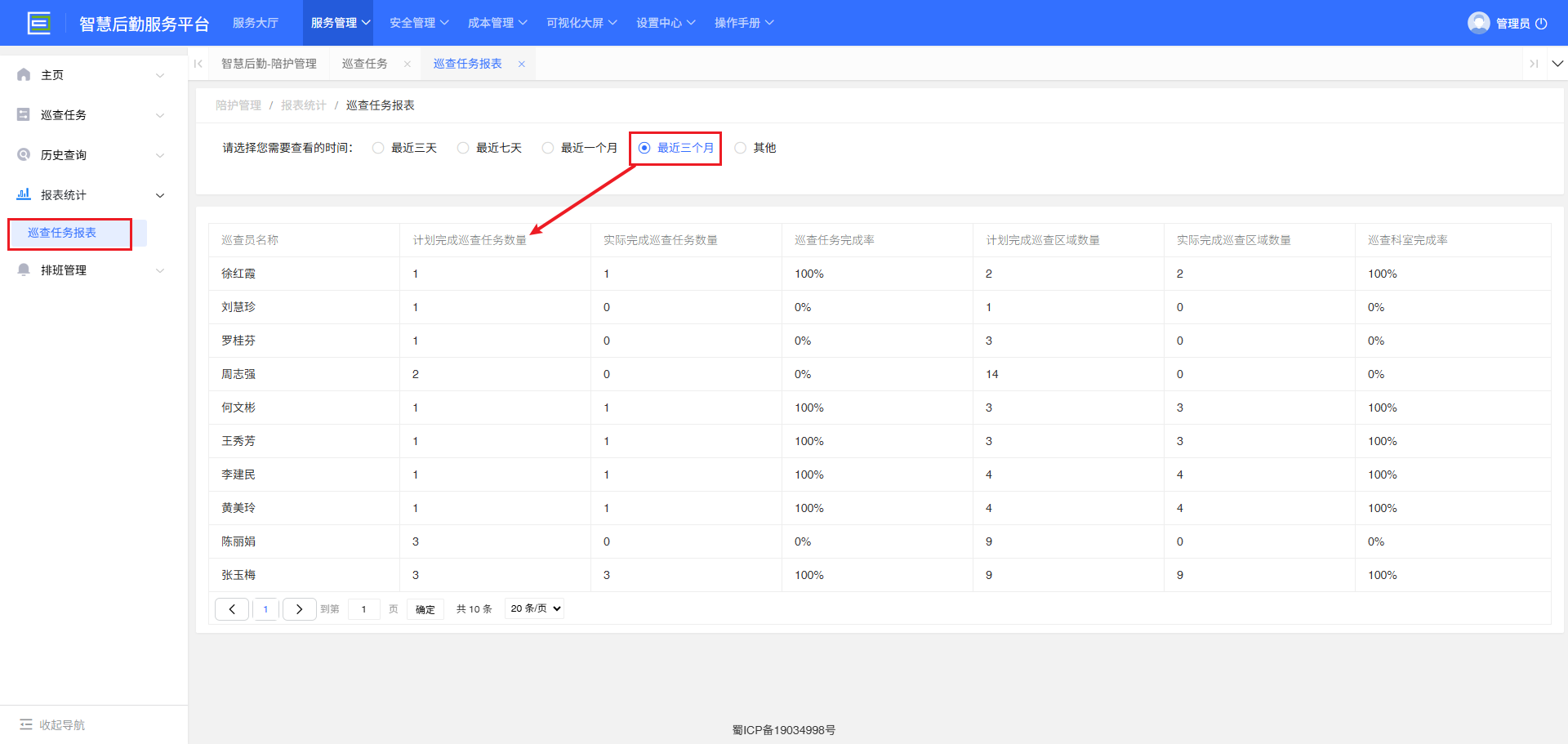Expand the 历史查询 sidebar section
The image size is (1568, 744).
(x=160, y=155)
